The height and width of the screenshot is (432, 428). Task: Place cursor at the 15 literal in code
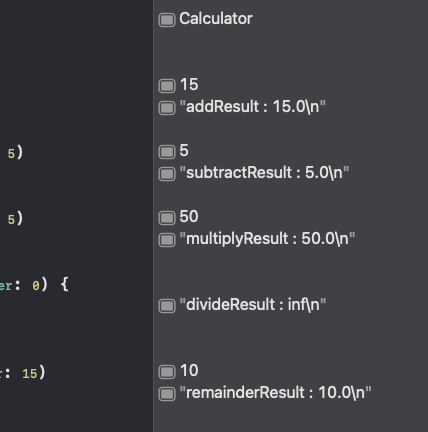click(30, 374)
